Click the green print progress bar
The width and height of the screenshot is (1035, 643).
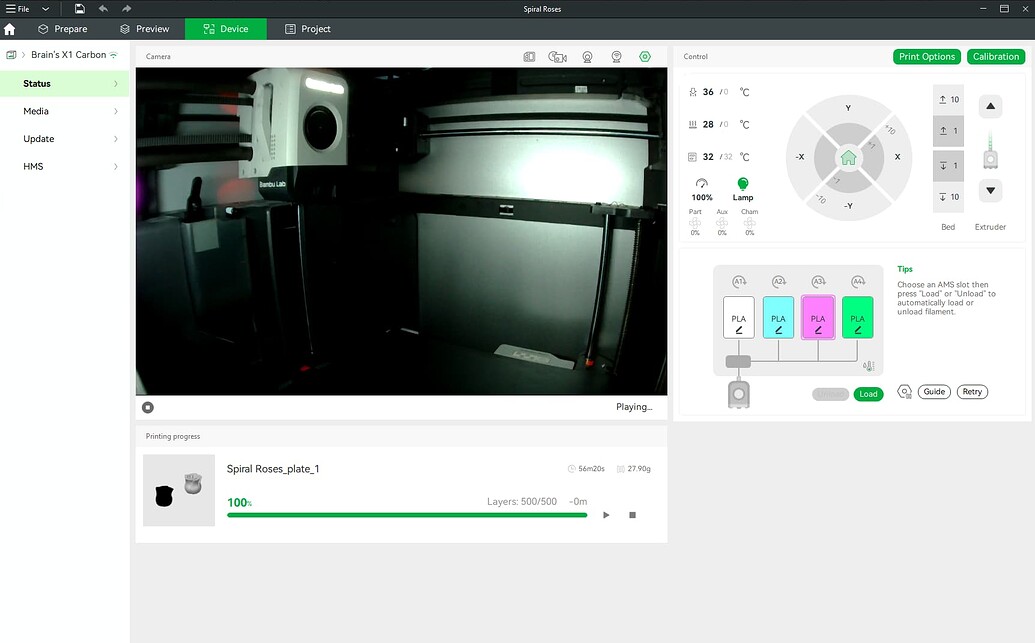(407, 515)
